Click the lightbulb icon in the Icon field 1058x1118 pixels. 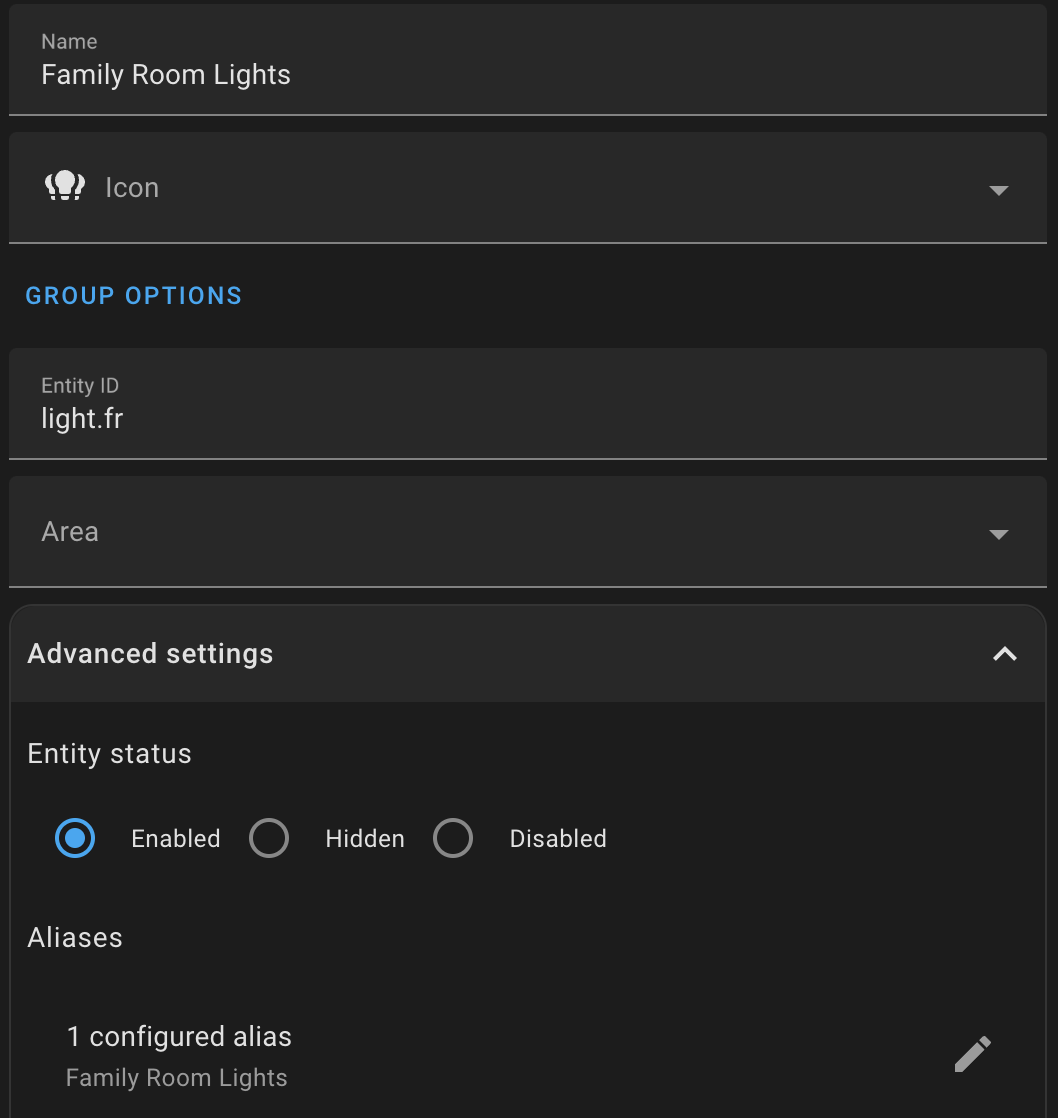click(x=65, y=185)
